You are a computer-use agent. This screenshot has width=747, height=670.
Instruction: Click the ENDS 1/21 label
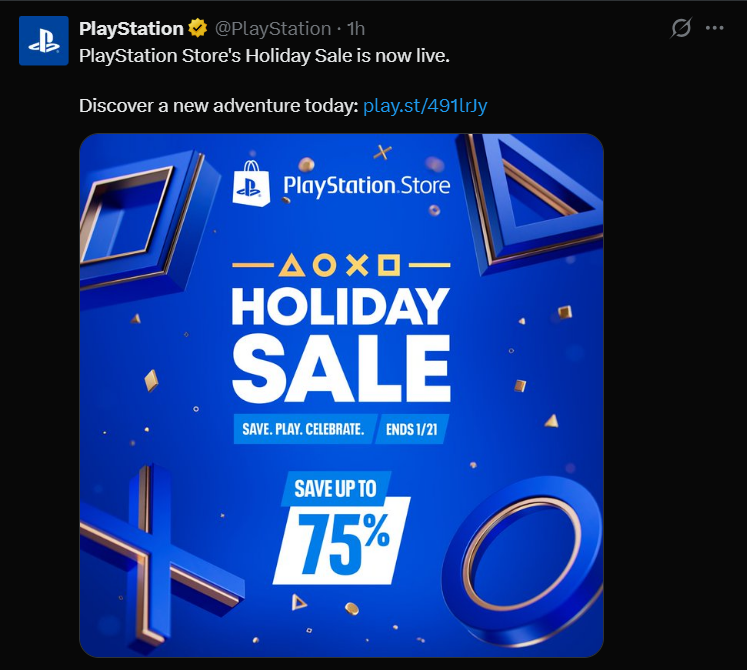[411, 431]
